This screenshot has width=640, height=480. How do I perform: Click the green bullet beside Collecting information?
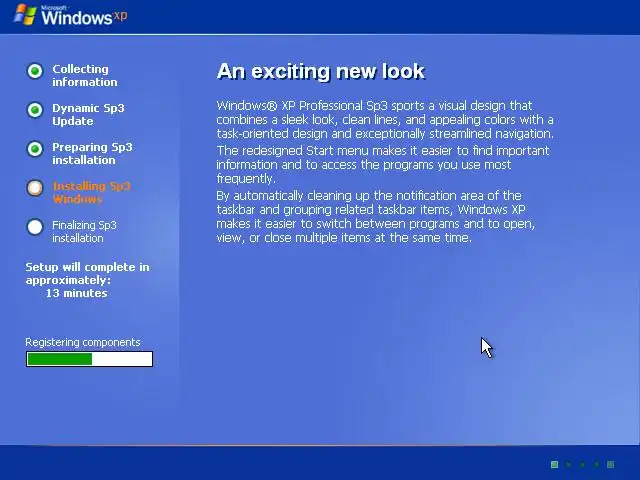coord(35,71)
